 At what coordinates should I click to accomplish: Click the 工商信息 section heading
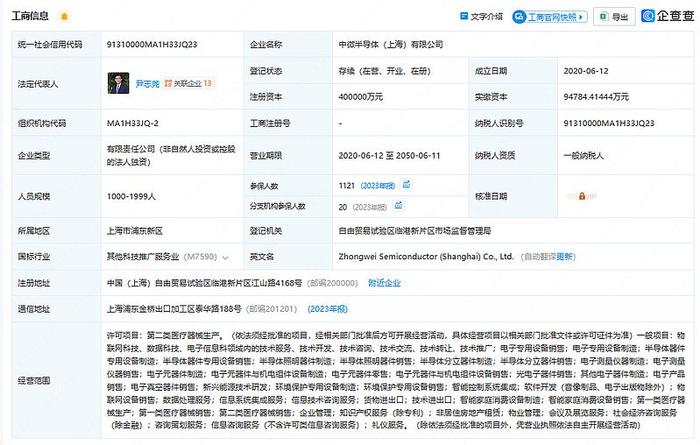click(30, 16)
